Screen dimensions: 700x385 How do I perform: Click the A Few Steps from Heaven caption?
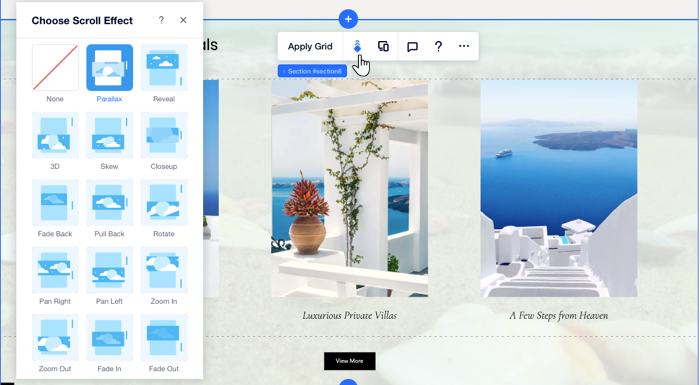(x=559, y=315)
